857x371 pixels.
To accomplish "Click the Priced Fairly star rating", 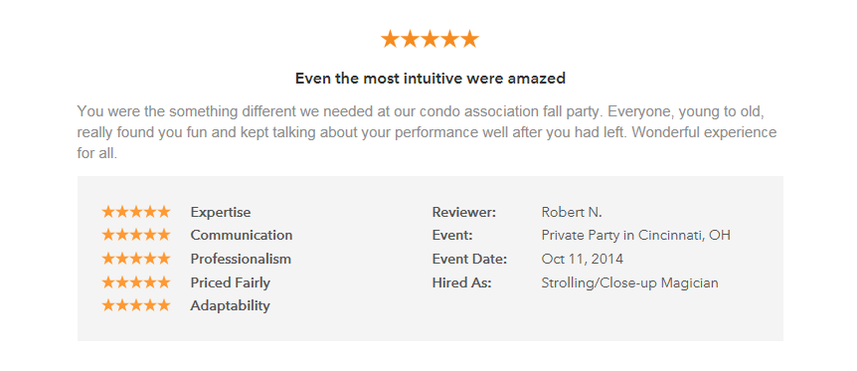I will 136,282.
